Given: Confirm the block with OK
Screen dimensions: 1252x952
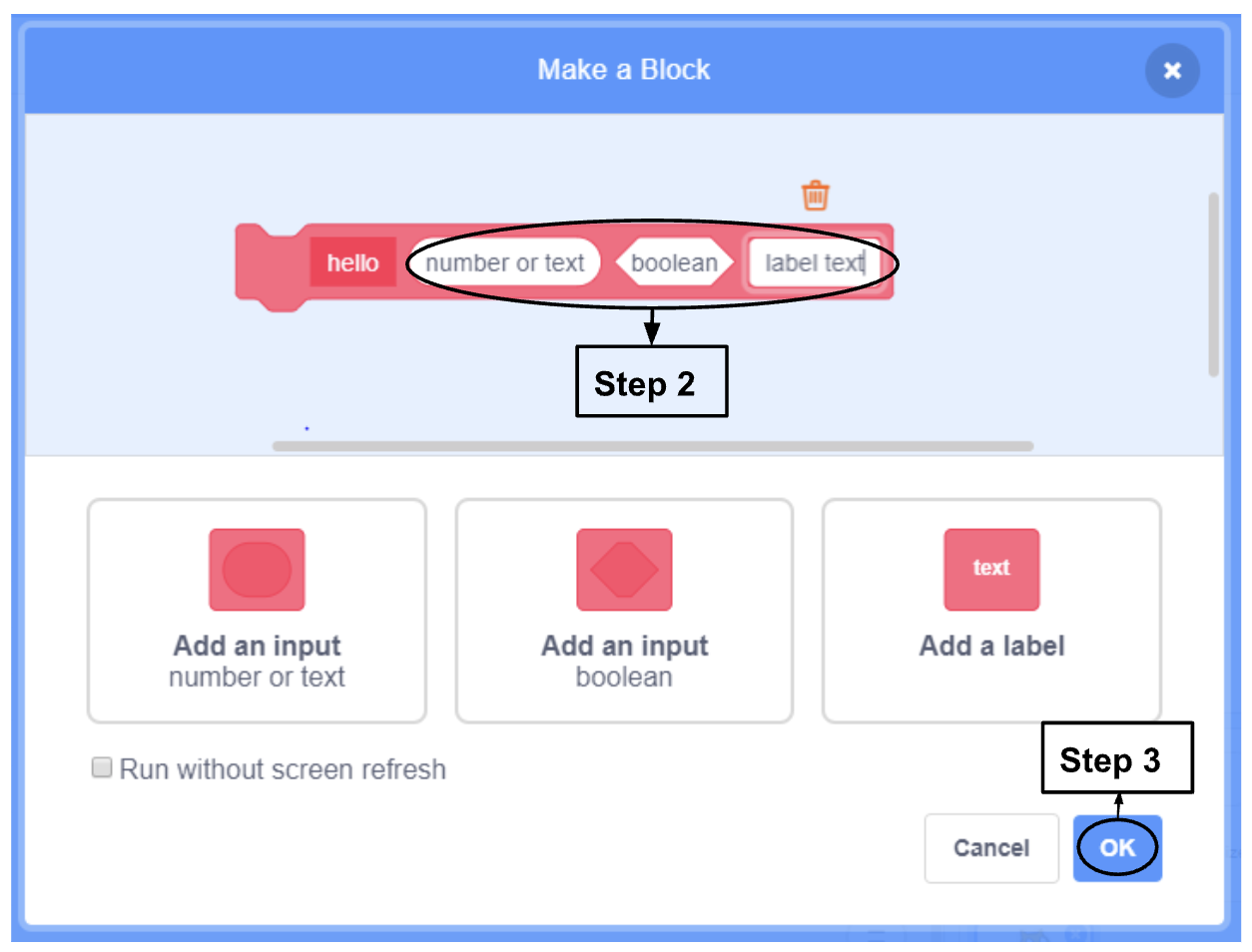Looking at the screenshot, I should coord(1117,848).
